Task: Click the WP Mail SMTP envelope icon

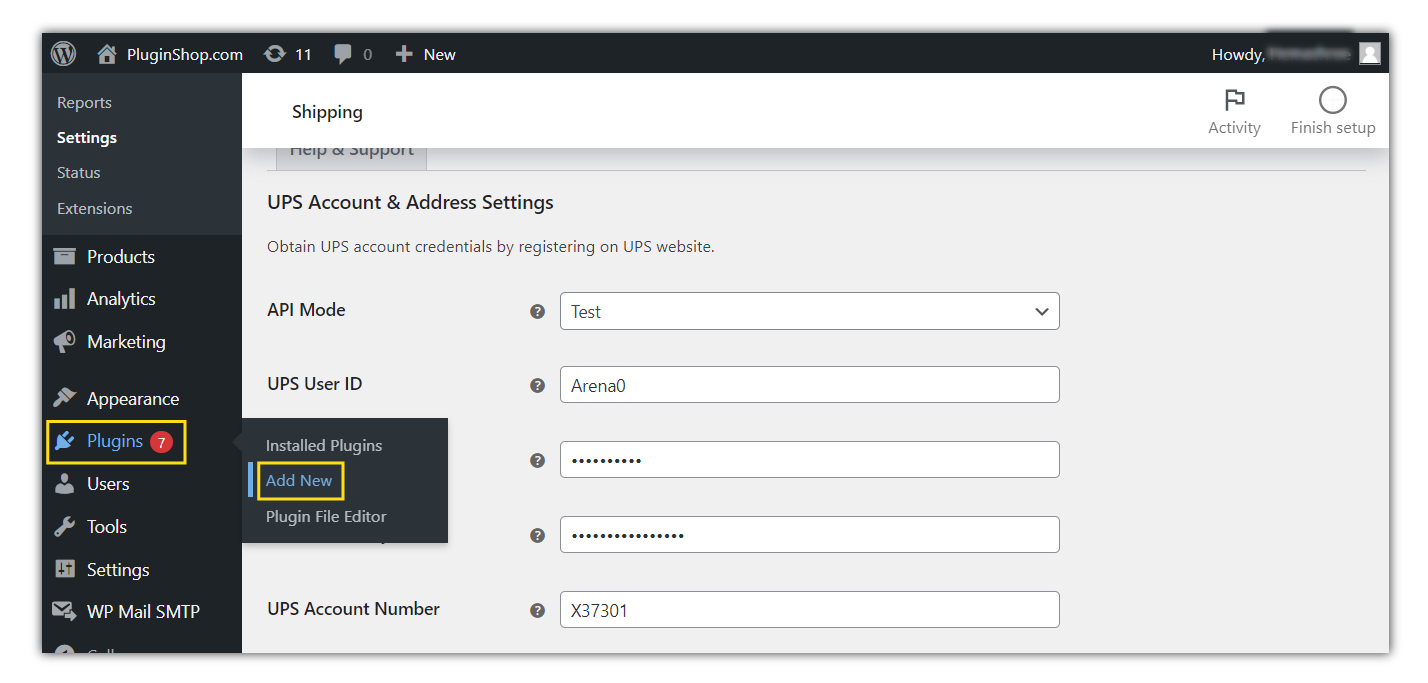Action: (64, 611)
